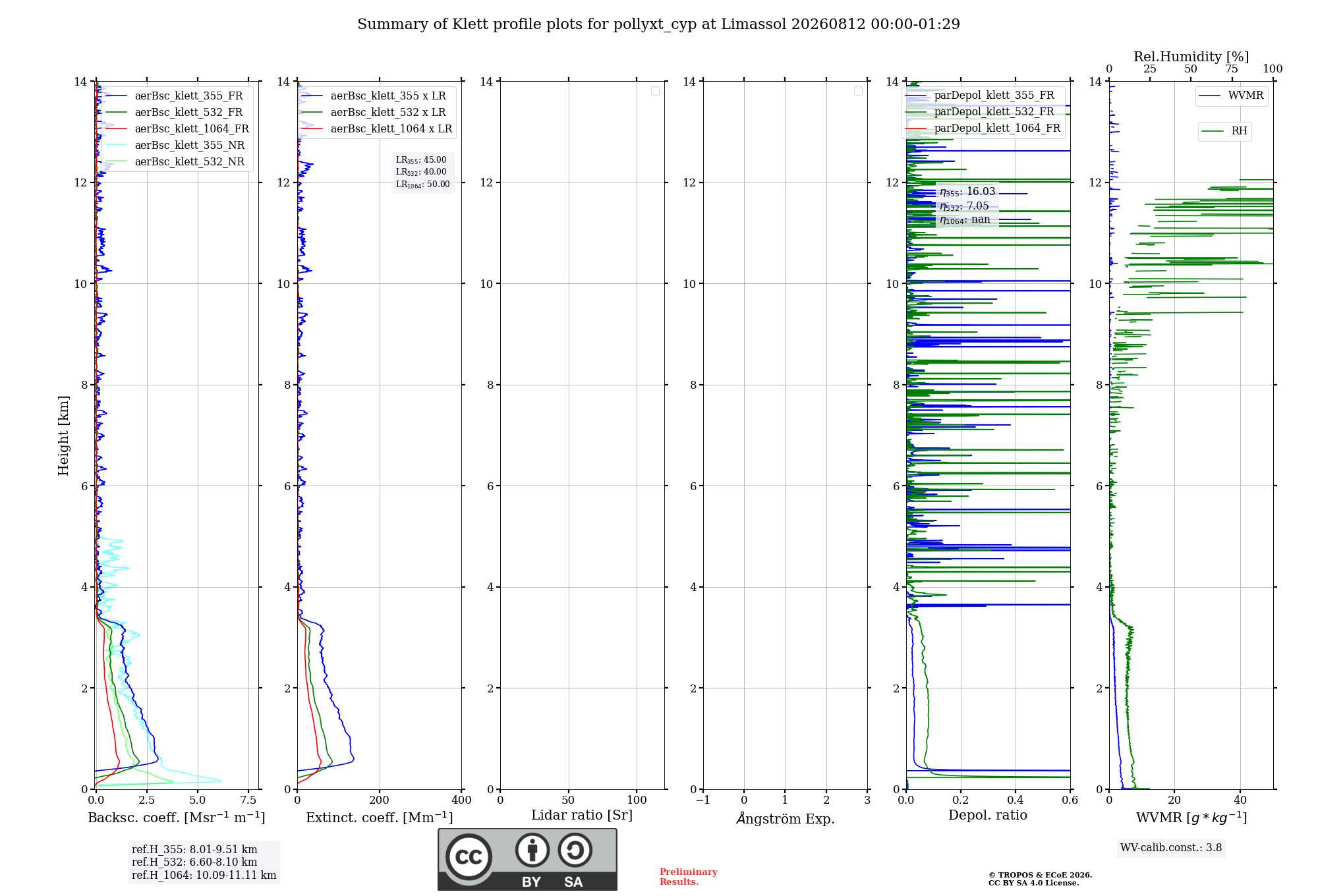Click the light green aerBsc_klett_532_NR legend line

tap(117, 162)
